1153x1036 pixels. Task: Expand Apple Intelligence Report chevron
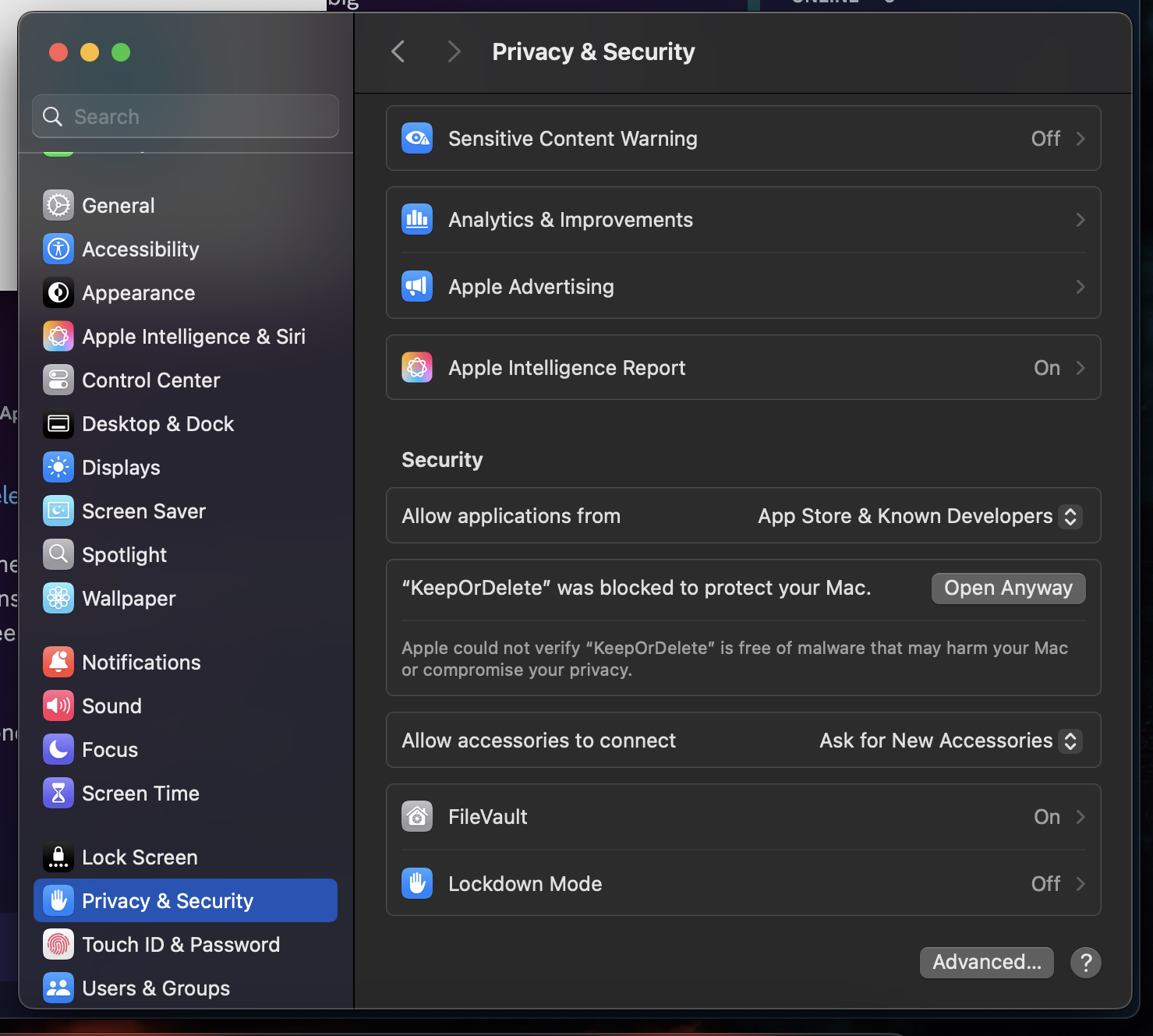coord(1080,368)
